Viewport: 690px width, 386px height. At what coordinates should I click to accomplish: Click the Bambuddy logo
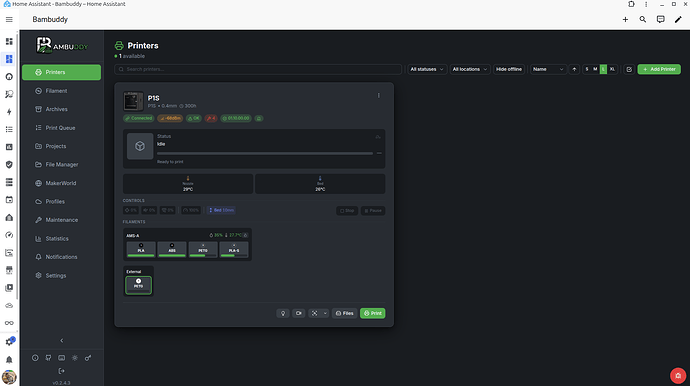[x=62, y=45]
